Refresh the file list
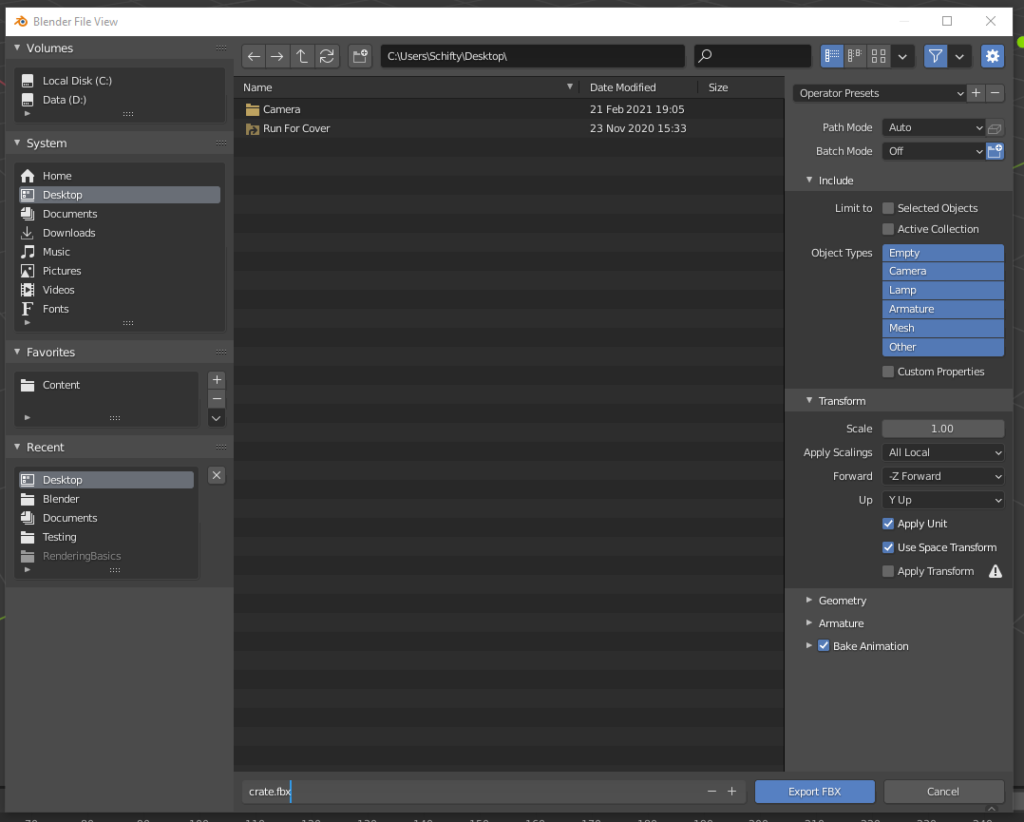The height and width of the screenshot is (822, 1024). coord(327,56)
